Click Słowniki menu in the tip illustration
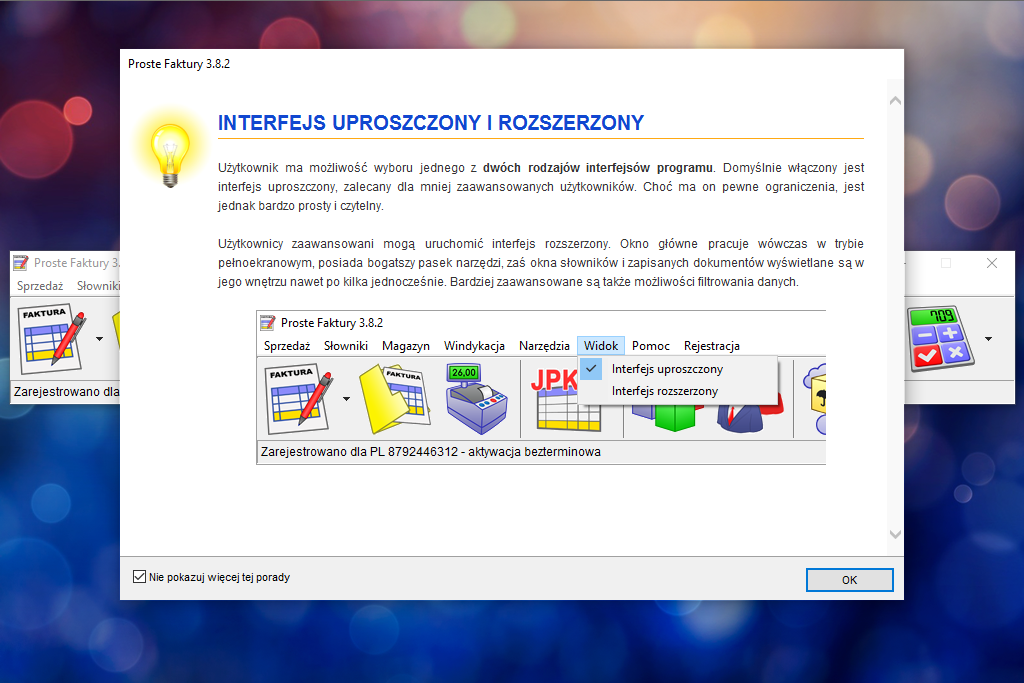 click(x=345, y=346)
